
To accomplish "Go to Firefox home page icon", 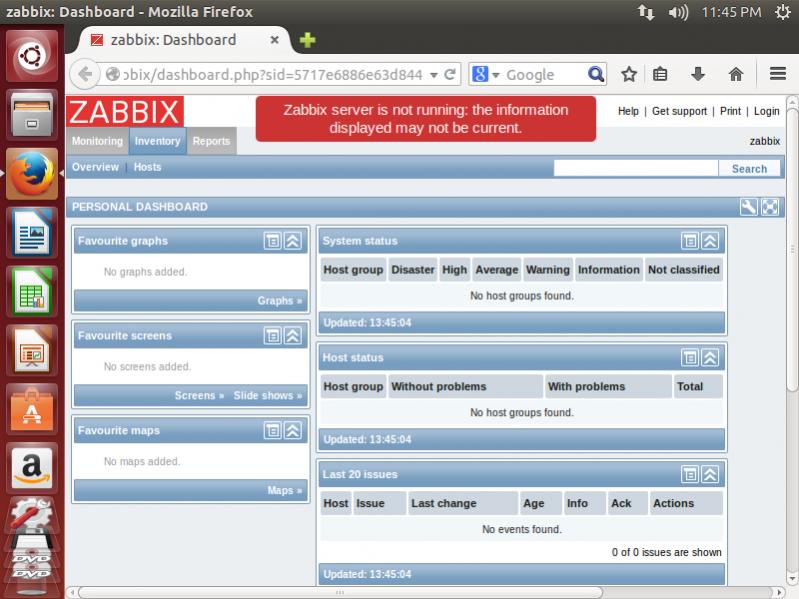I will pos(735,74).
